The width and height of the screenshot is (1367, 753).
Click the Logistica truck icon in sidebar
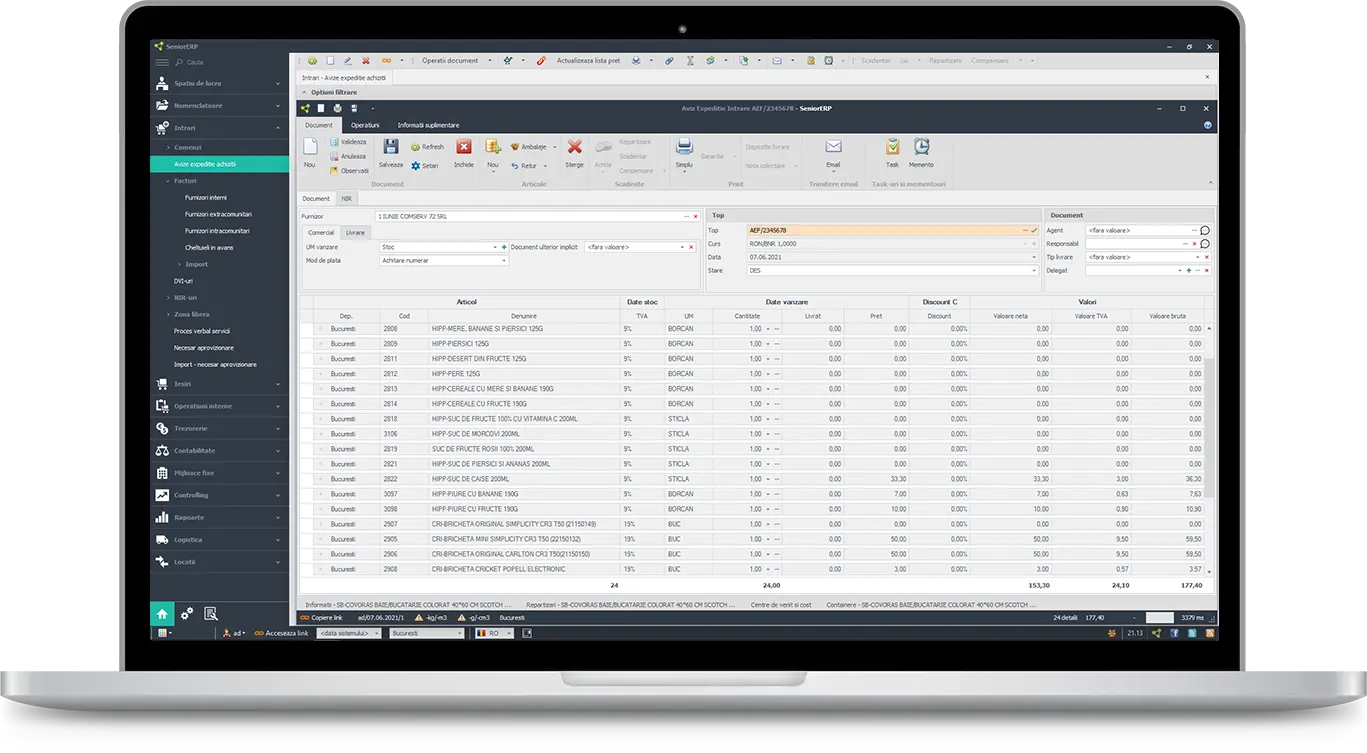(x=162, y=540)
